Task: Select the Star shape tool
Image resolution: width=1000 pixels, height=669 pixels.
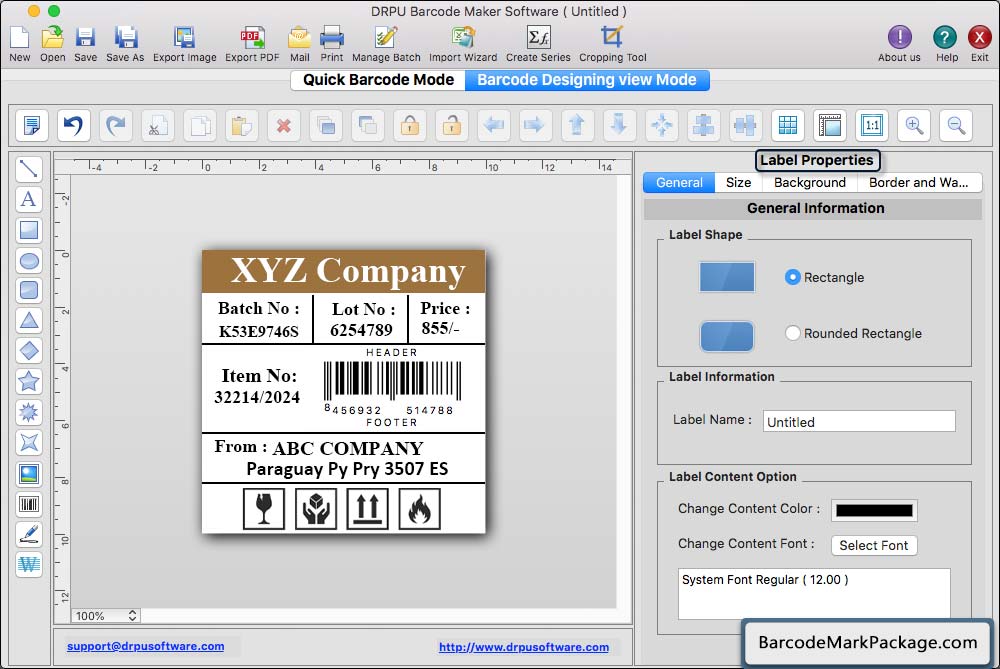Action: (29, 381)
